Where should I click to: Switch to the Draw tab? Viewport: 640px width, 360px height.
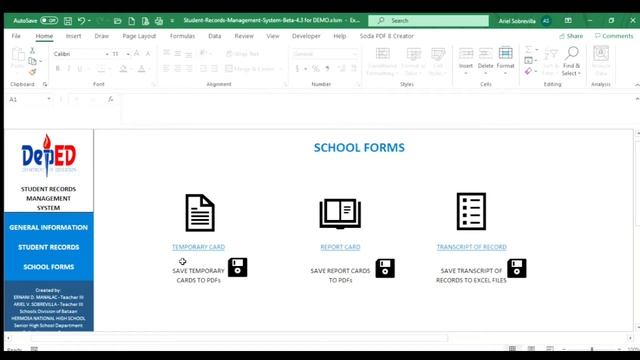coord(102,36)
